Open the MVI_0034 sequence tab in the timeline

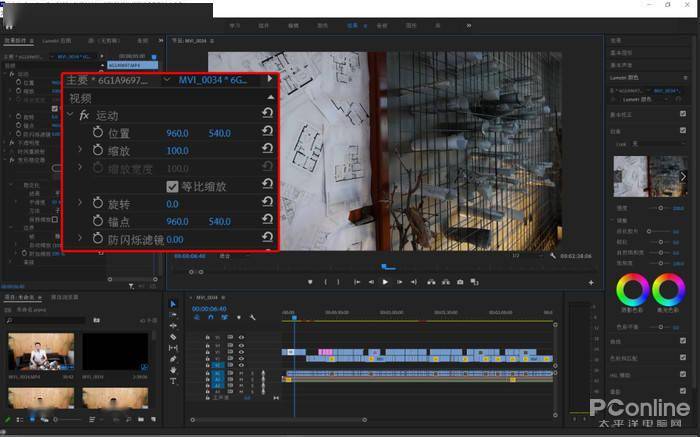(x=207, y=297)
